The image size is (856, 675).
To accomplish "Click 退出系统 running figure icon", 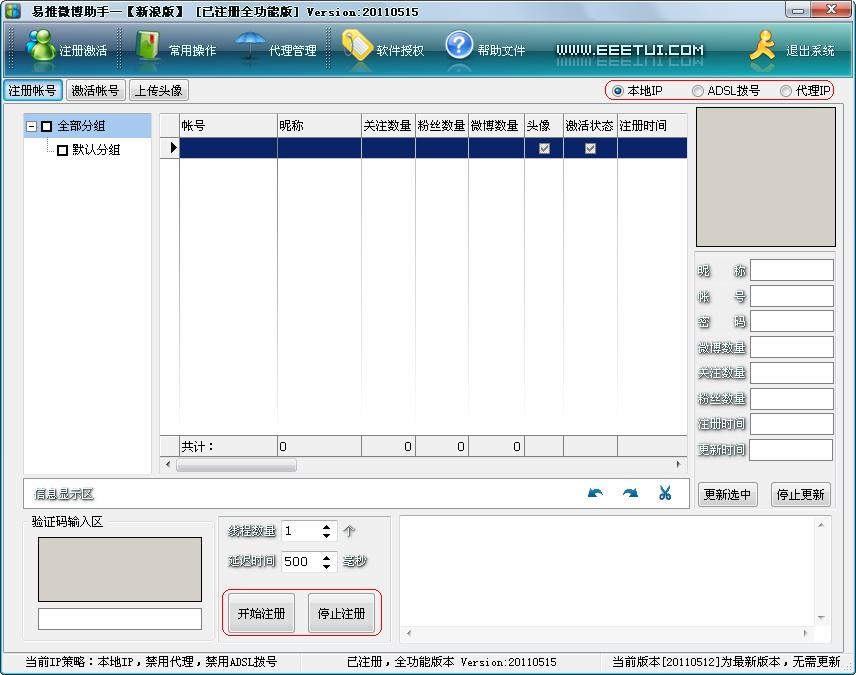I will pos(762,46).
